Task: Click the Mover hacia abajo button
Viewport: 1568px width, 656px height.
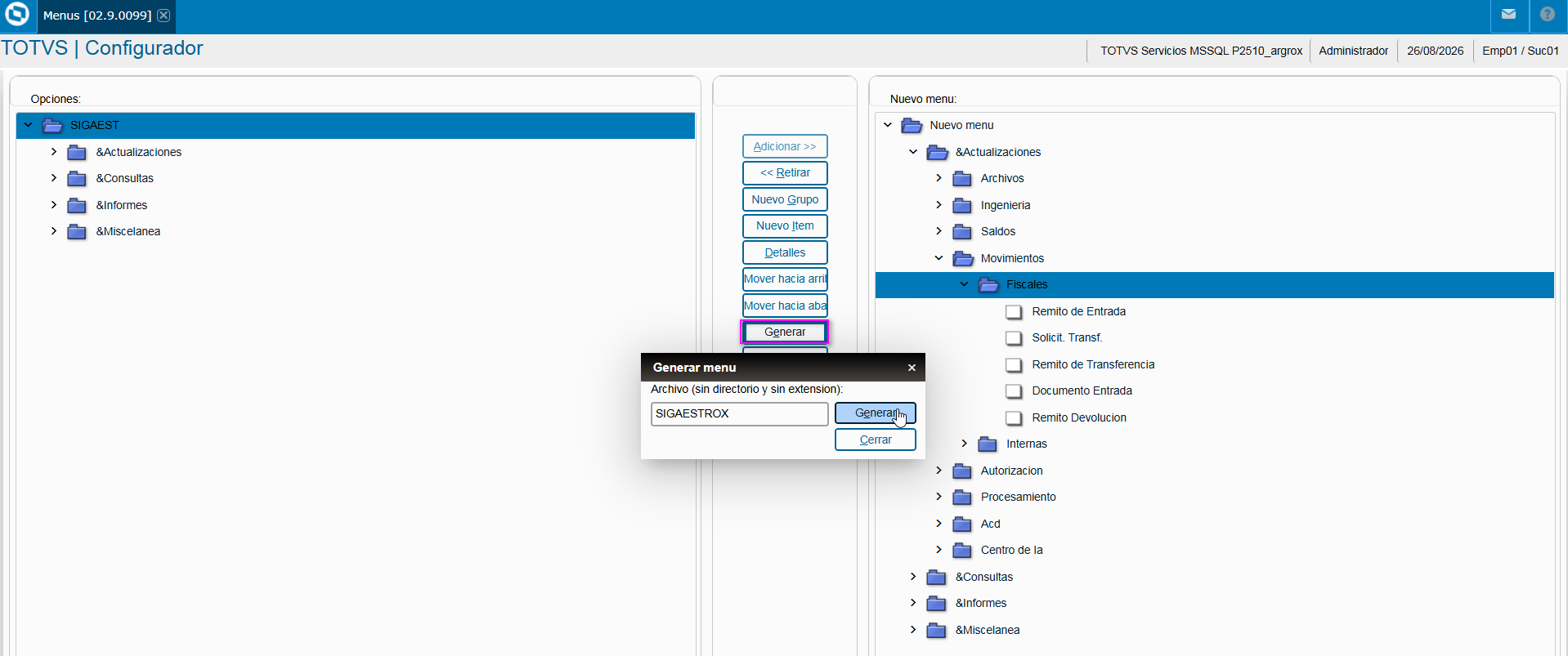Action: 785,306
